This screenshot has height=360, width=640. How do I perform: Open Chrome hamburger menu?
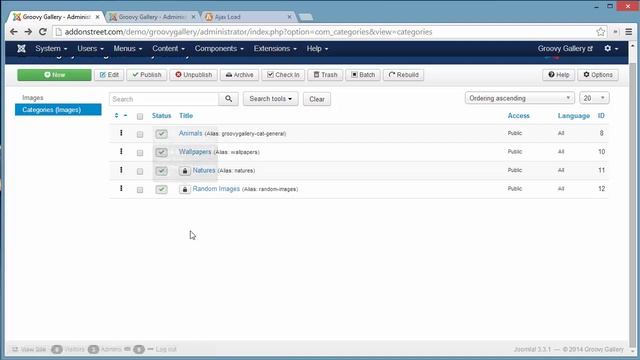[x=629, y=32]
